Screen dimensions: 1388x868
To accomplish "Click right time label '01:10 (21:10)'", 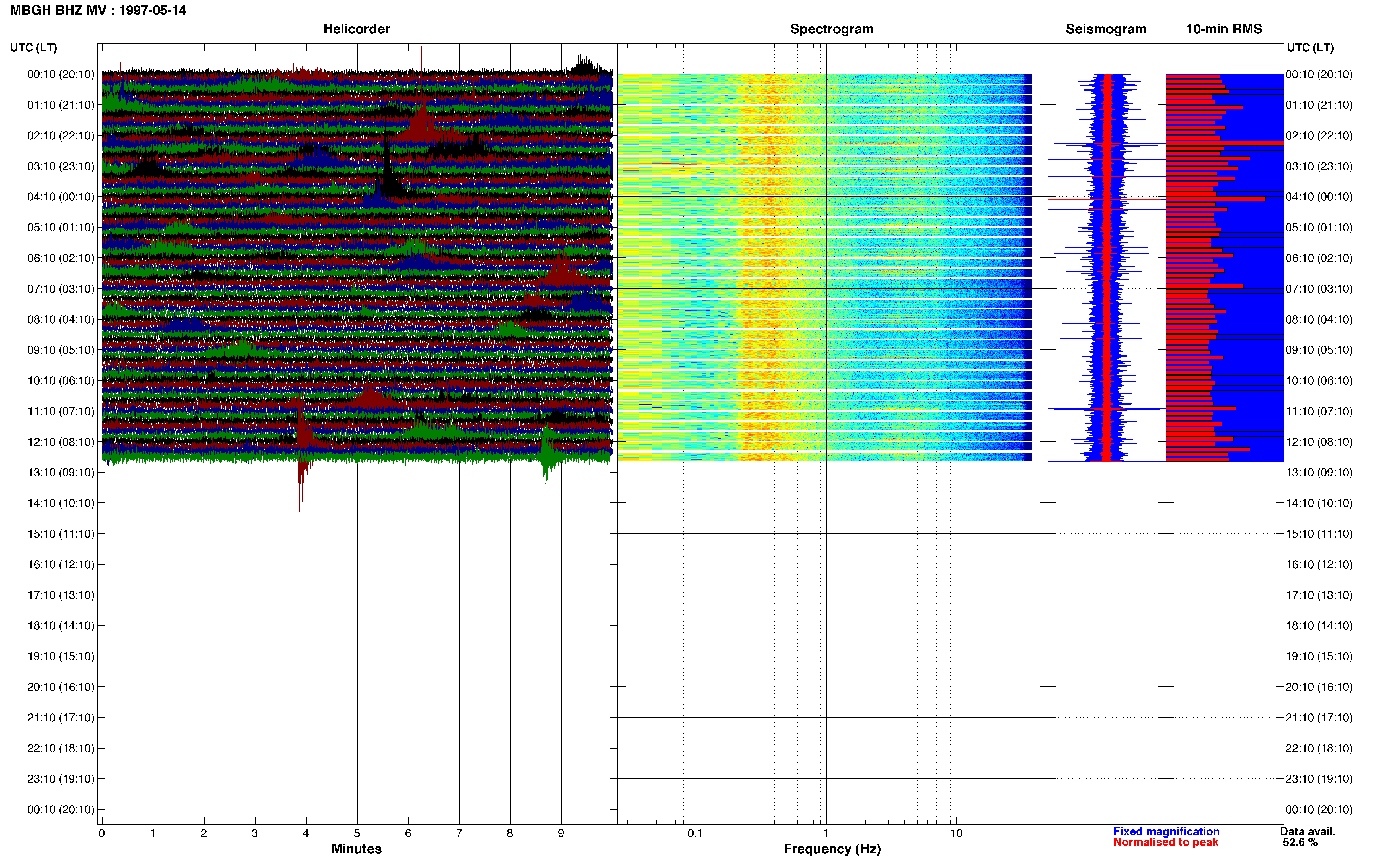I will 1319,105.
